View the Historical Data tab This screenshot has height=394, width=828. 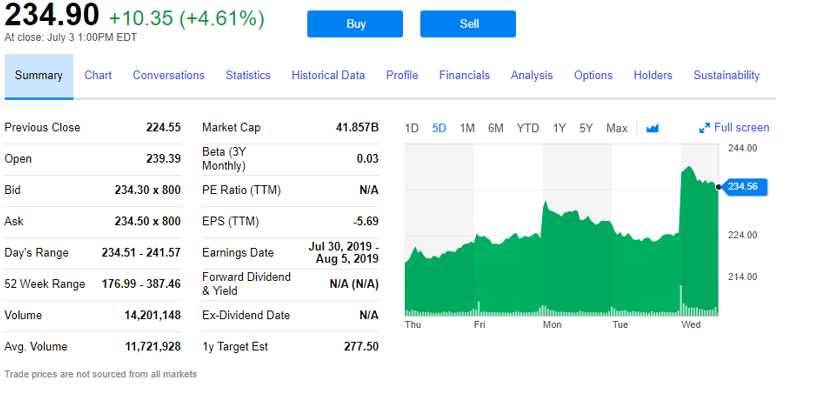tap(328, 76)
